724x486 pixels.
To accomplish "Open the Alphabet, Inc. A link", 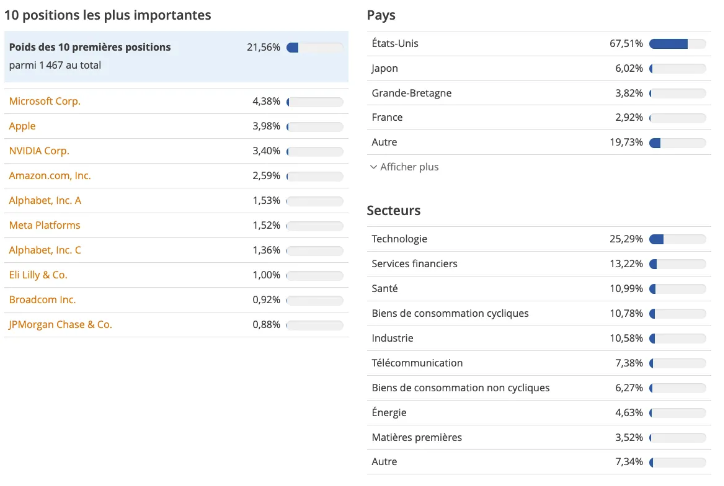I will [45, 200].
